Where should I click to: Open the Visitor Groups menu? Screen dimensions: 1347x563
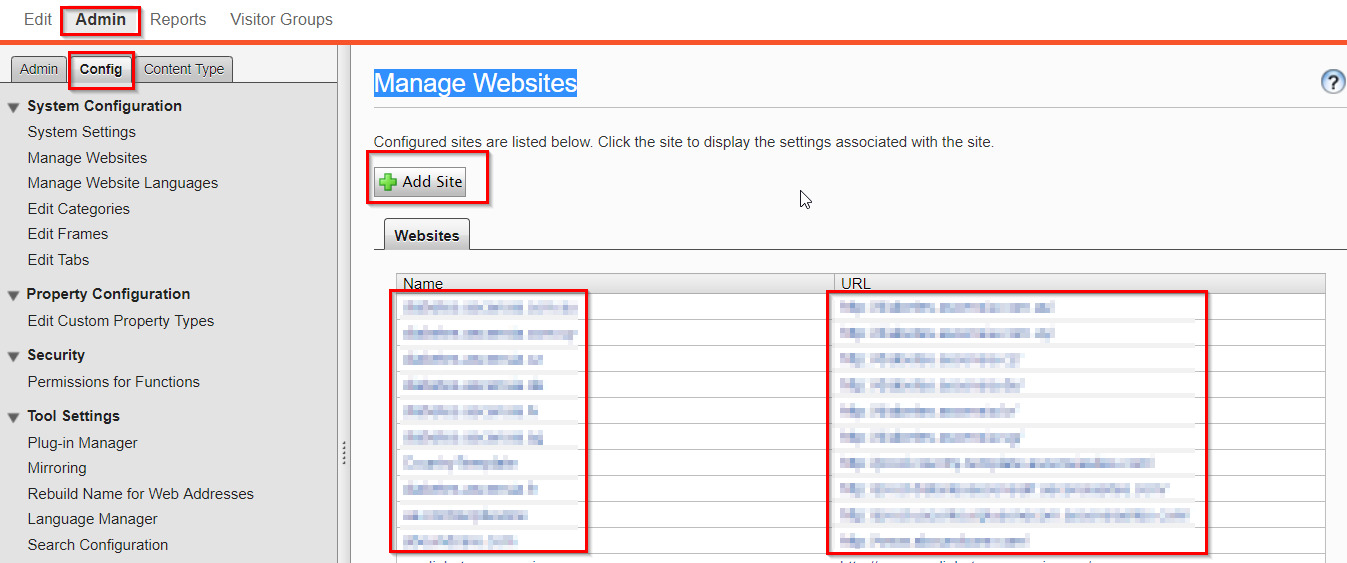[x=281, y=19]
